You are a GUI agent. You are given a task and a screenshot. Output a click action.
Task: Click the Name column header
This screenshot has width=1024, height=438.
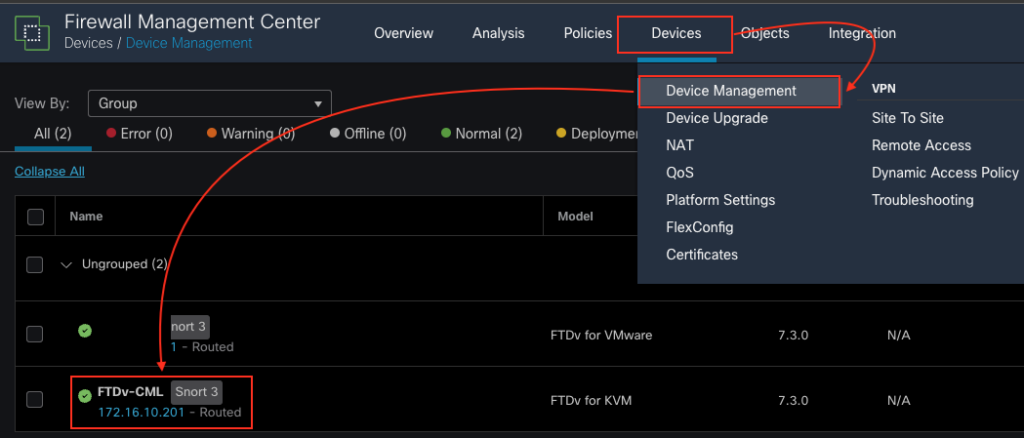click(x=85, y=217)
